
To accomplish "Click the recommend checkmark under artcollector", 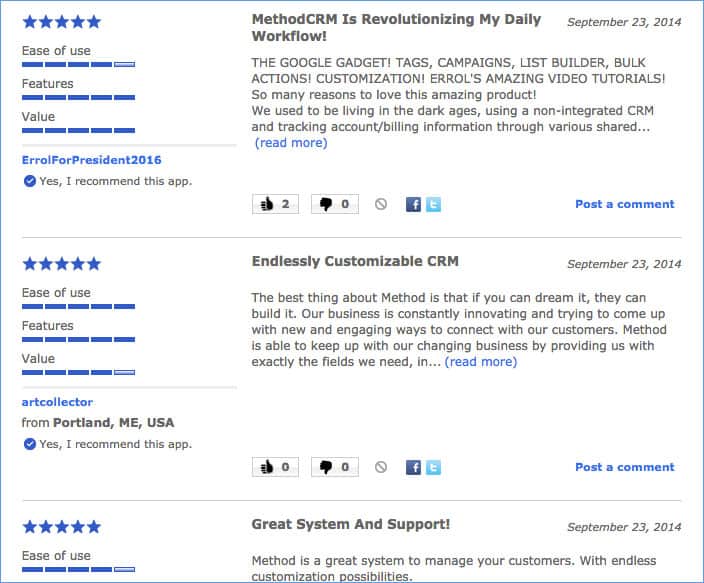I will [x=30, y=444].
